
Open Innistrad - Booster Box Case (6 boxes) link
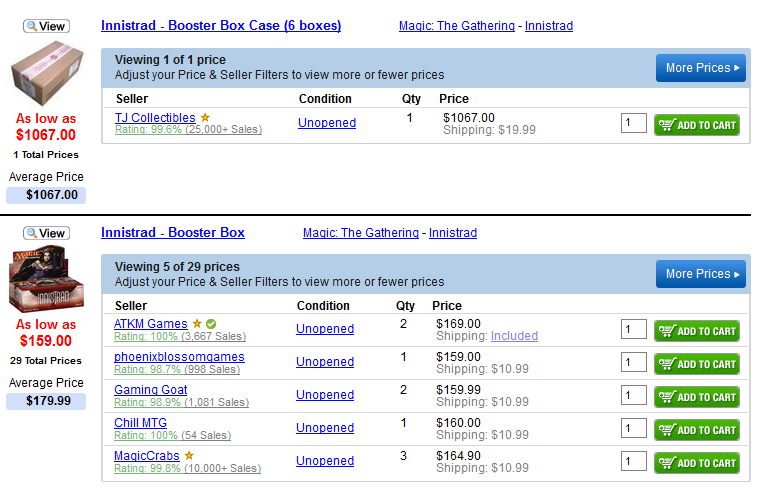point(221,26)
